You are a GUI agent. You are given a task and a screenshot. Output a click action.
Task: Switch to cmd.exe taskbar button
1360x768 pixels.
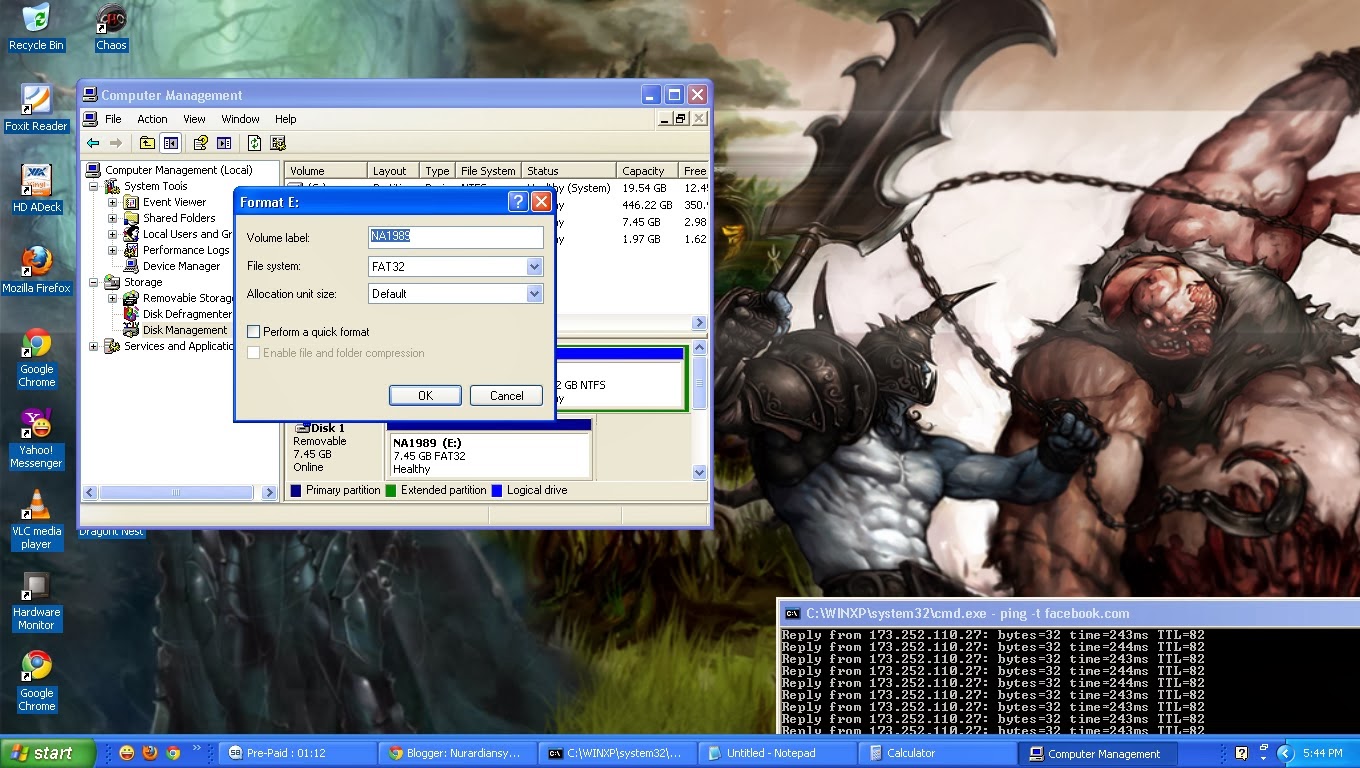pos(617,753)
